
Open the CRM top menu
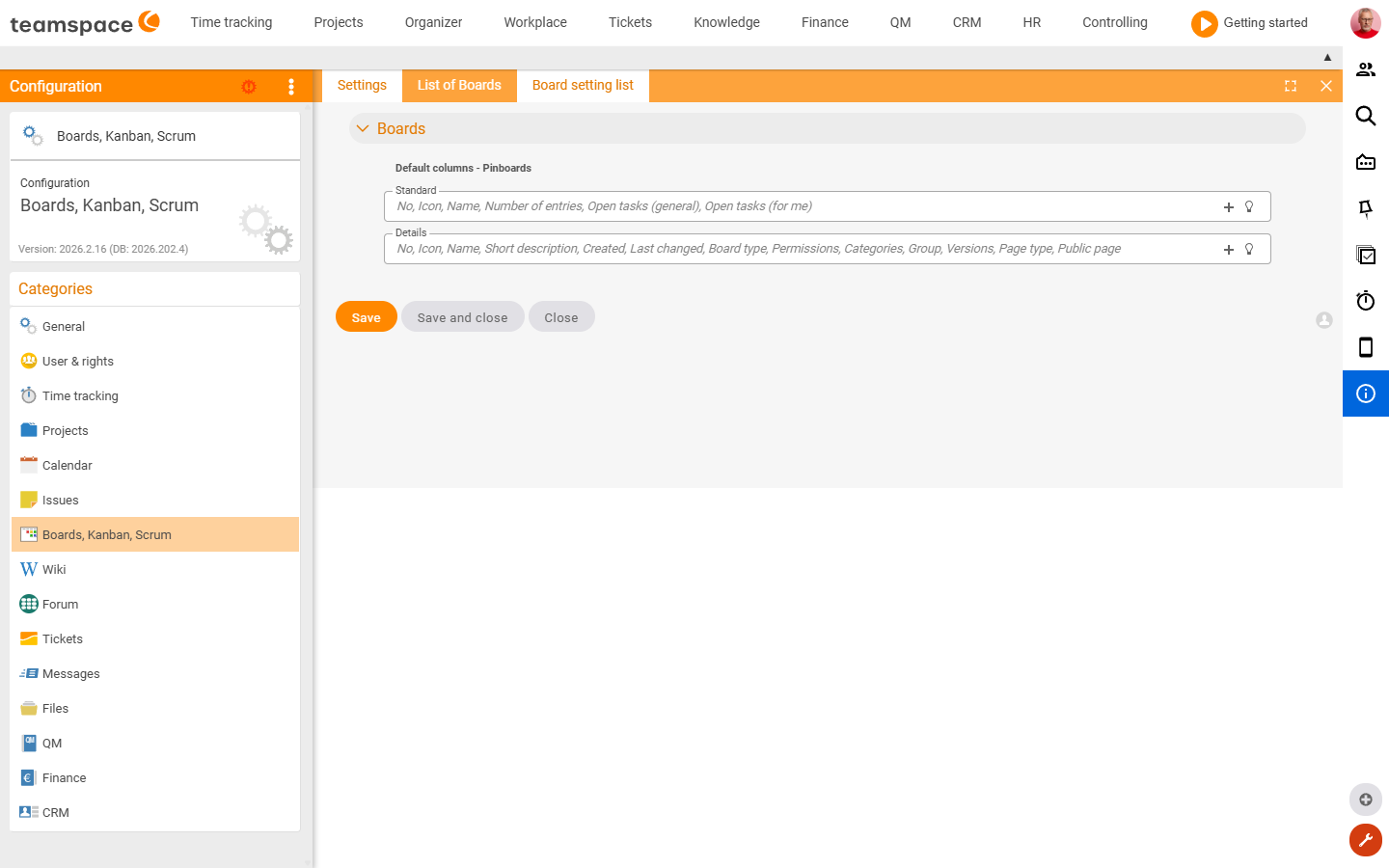(x=967, y=22)
